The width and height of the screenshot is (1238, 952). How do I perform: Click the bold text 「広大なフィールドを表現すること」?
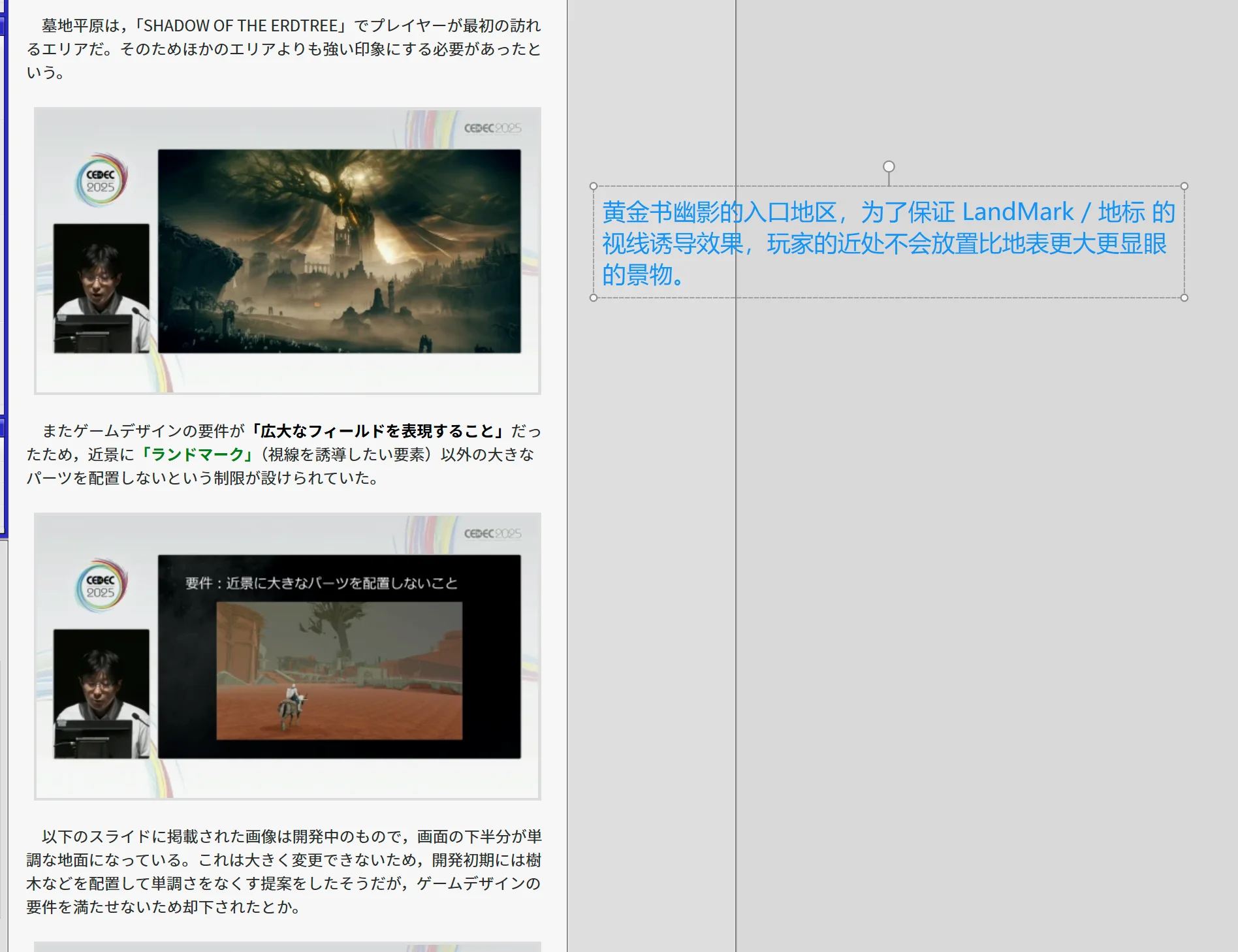click(x=378, y=431)
